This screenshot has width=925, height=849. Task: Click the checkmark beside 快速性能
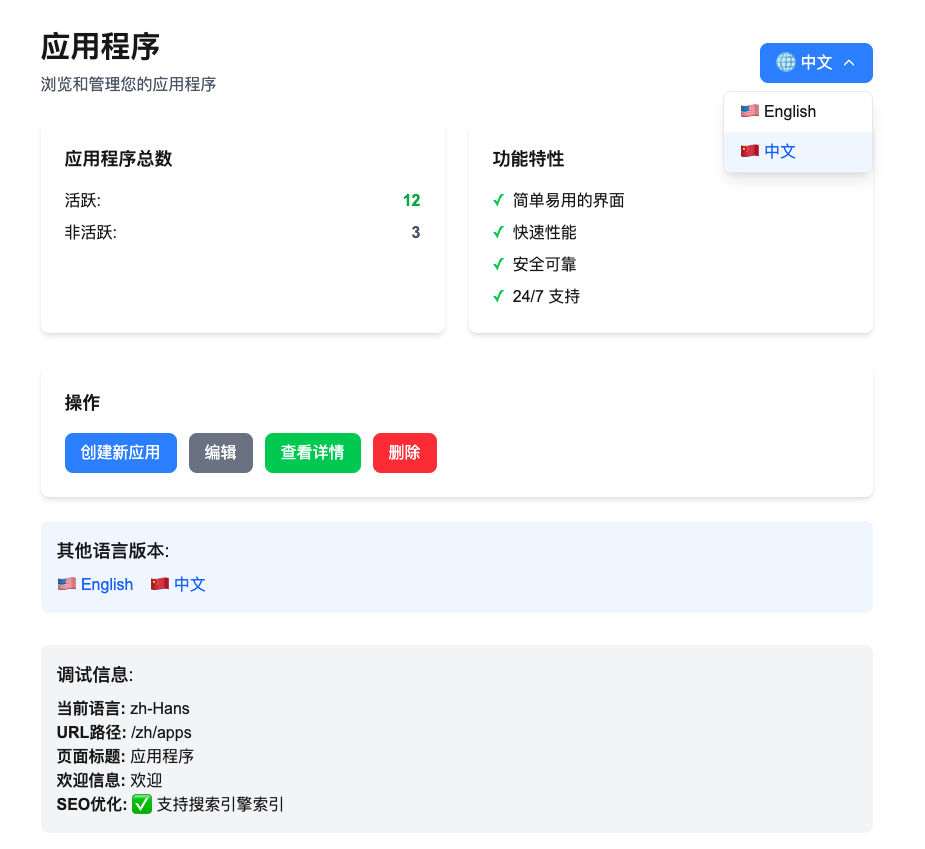[498, 232]
